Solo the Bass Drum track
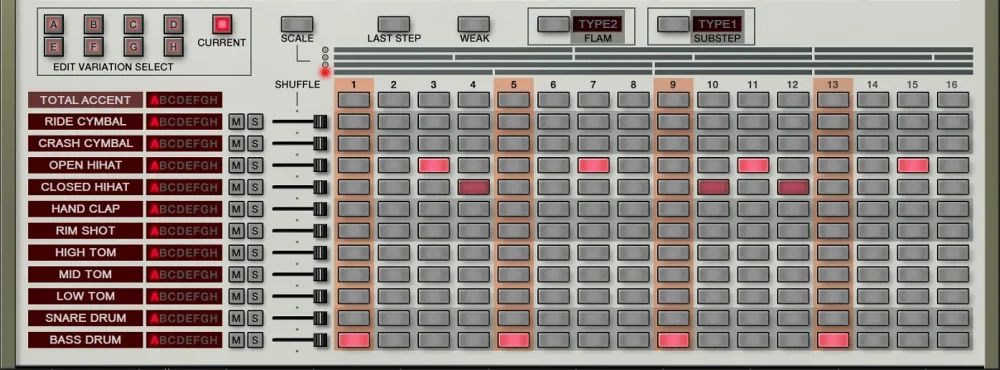 (x=254, y=340)
